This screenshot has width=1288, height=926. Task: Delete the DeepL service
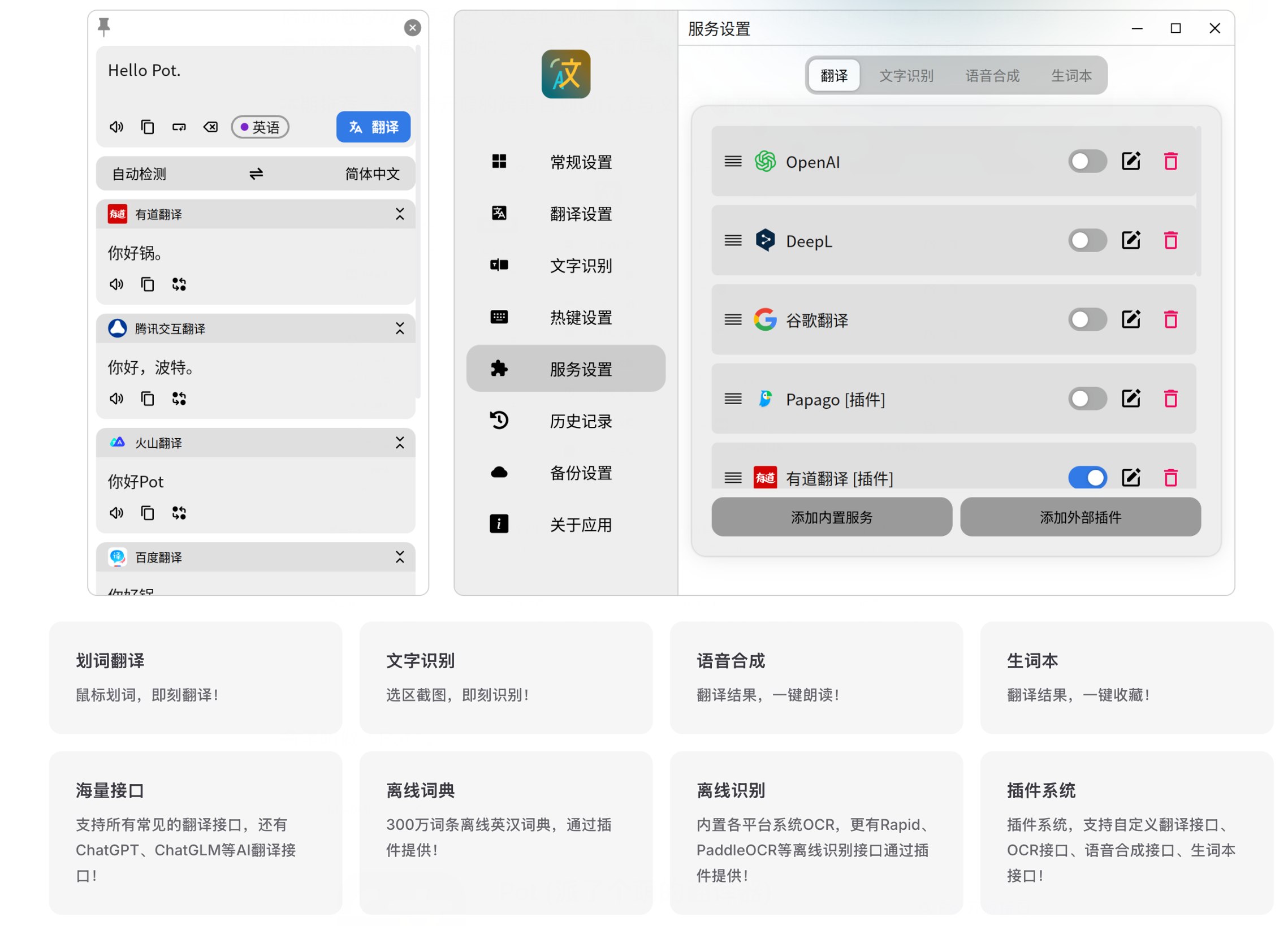pyautogui.click(x=1170, y=240)
